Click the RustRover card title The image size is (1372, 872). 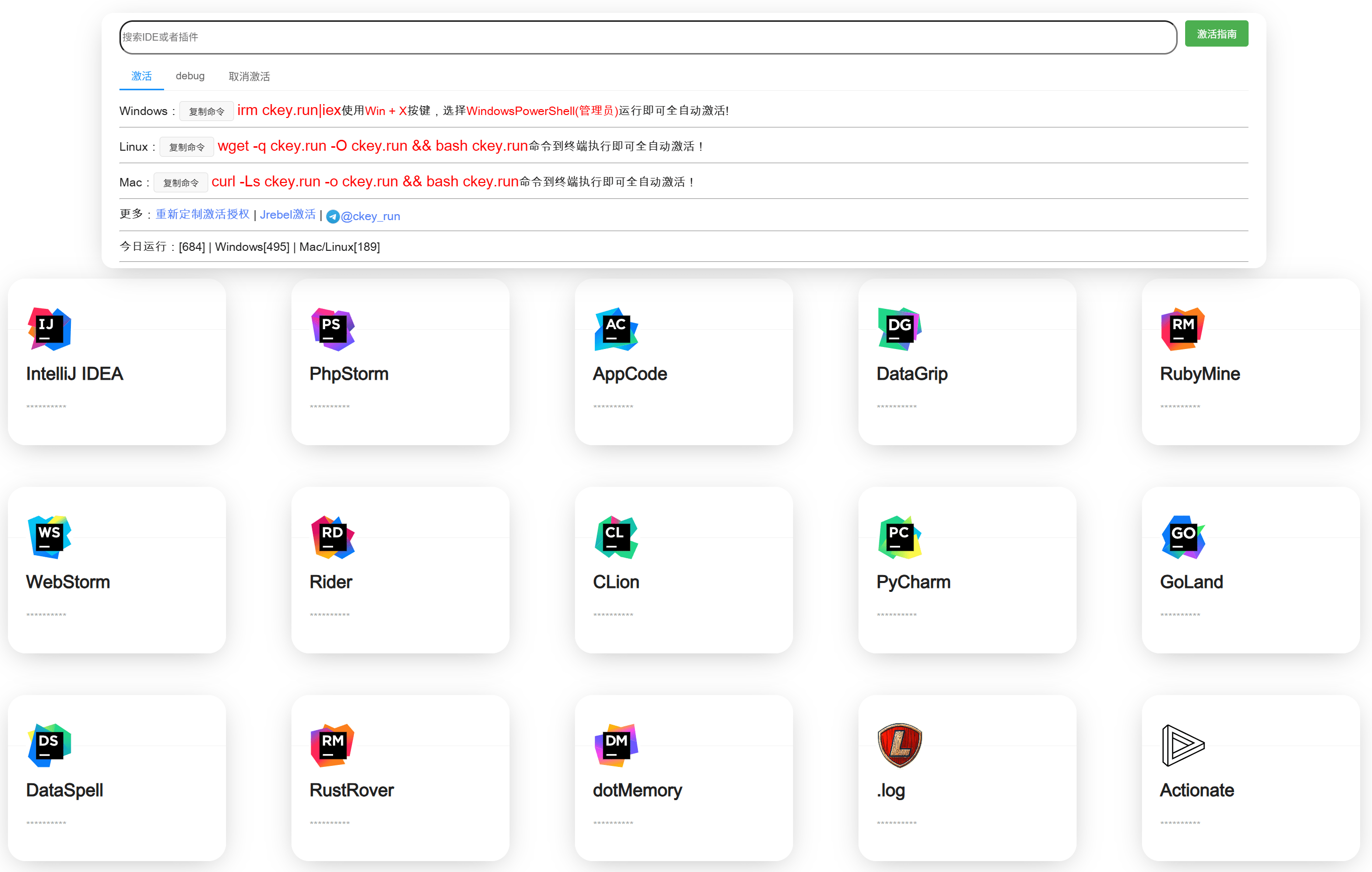(351, 790)
